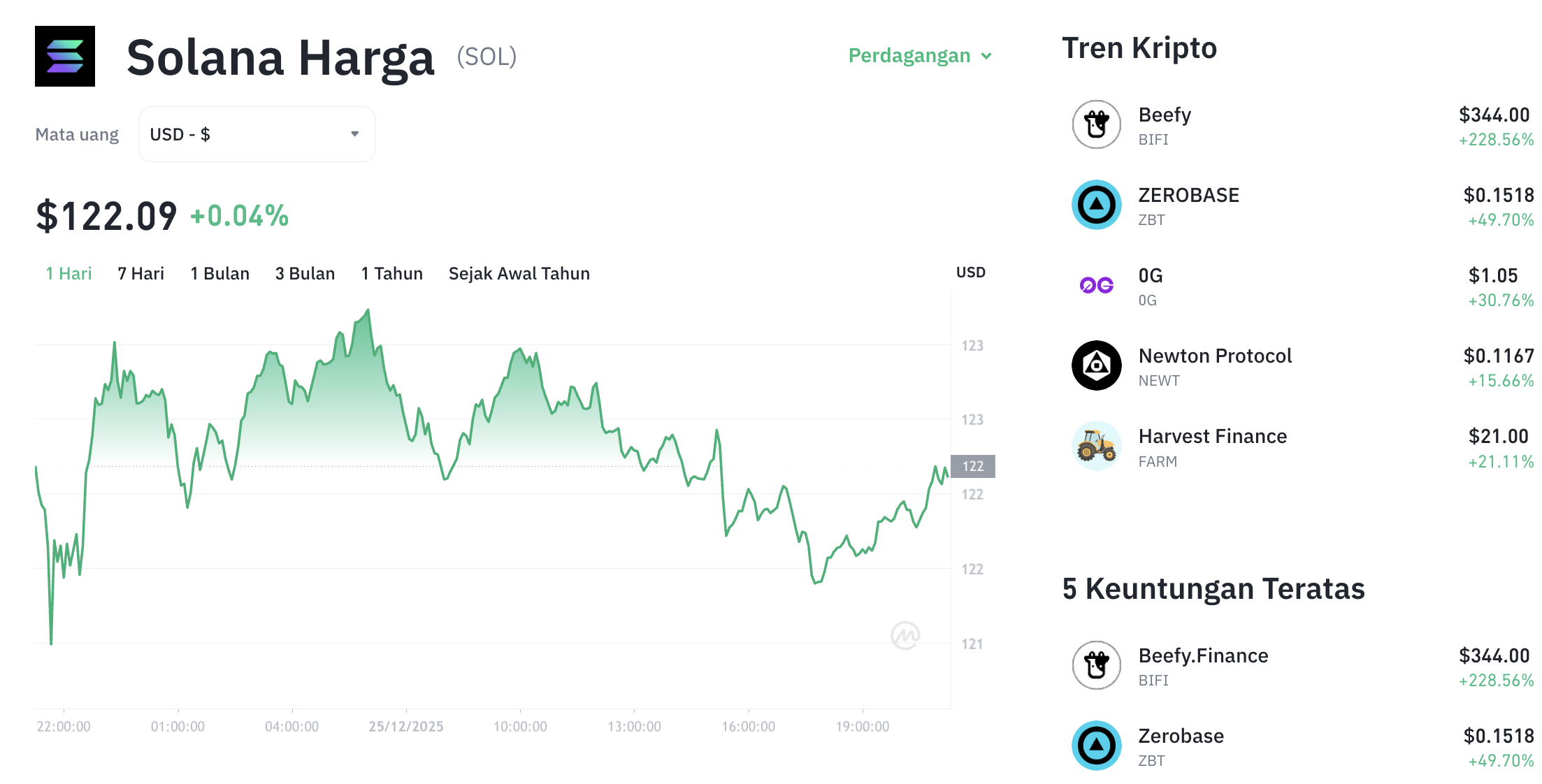Switch to the 7 Hari chart view
The height and width of the screenshot is (784, 1542).
coord(140,273)
